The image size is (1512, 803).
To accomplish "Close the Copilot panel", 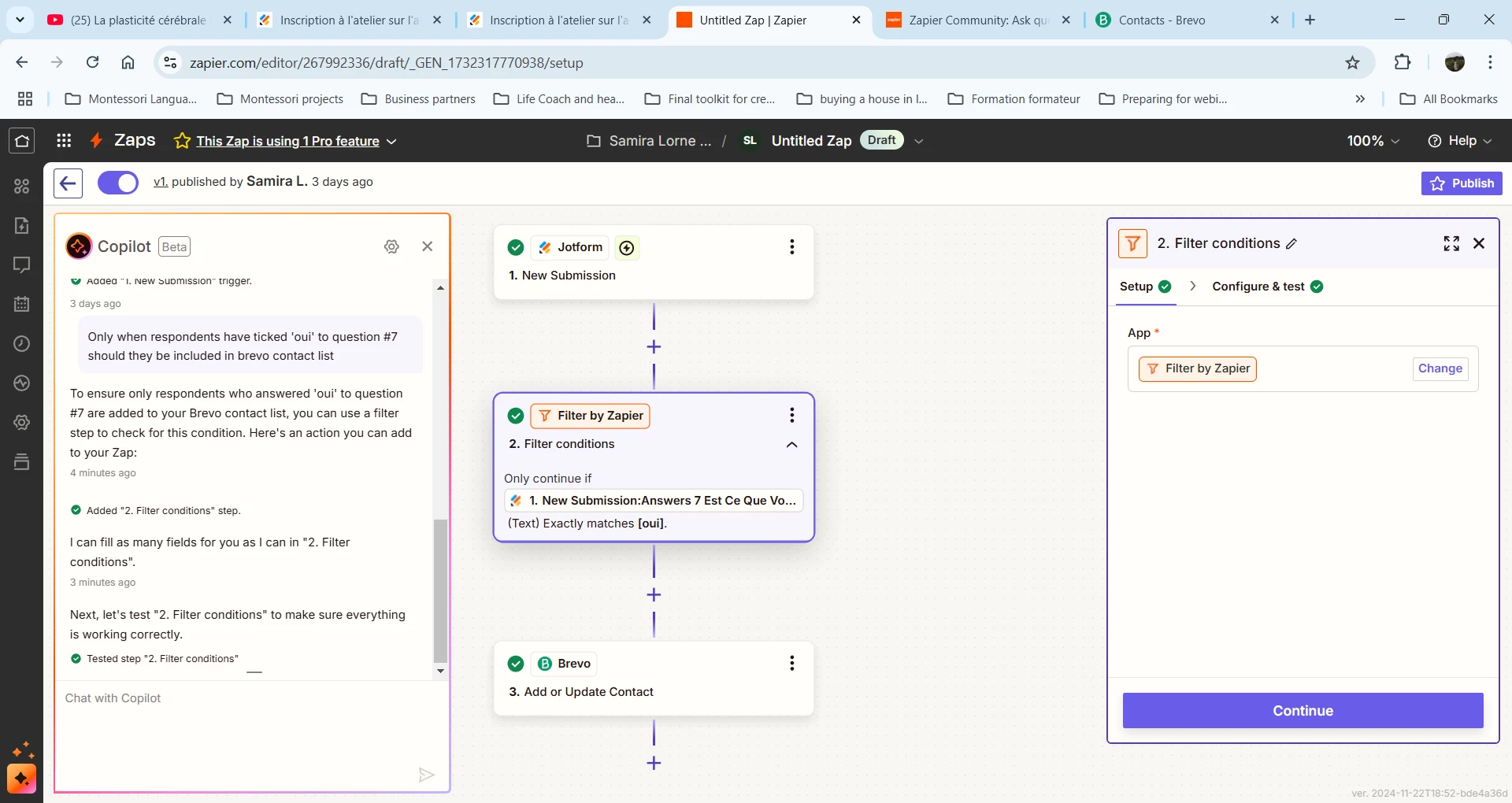I will click(428, 246).
